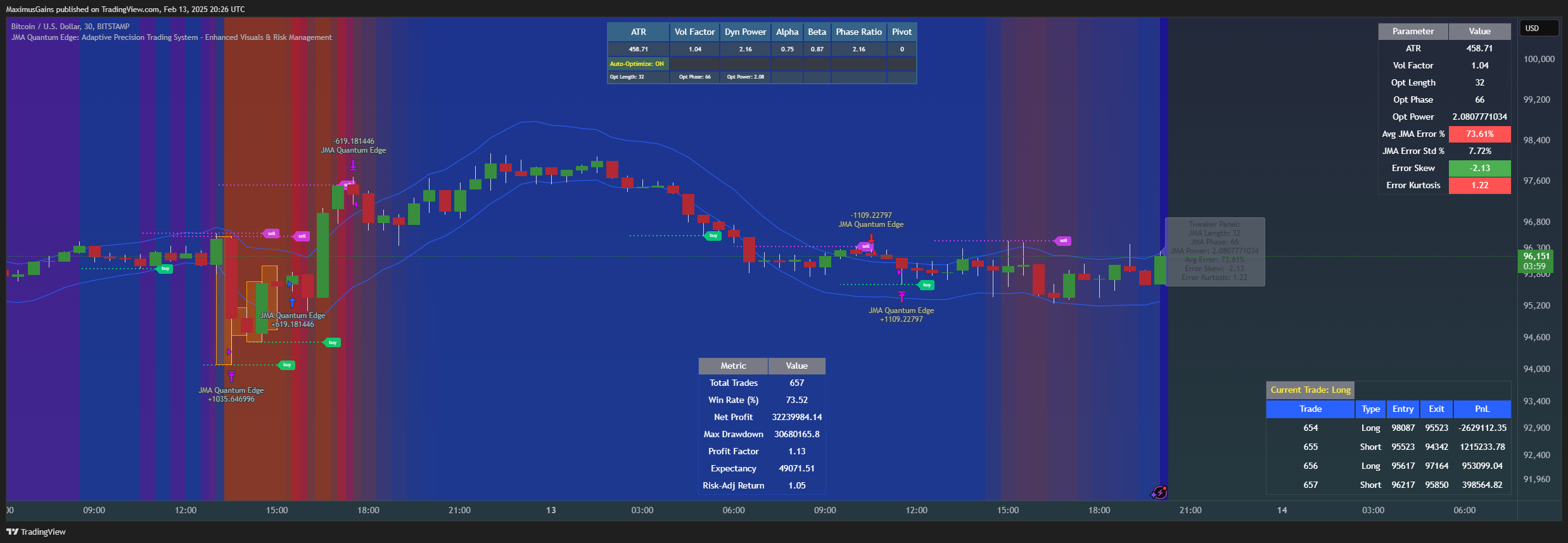Click the Opt Length: 32 cell
This screenshot has height=543, width=1568.
tap(638, 77)
